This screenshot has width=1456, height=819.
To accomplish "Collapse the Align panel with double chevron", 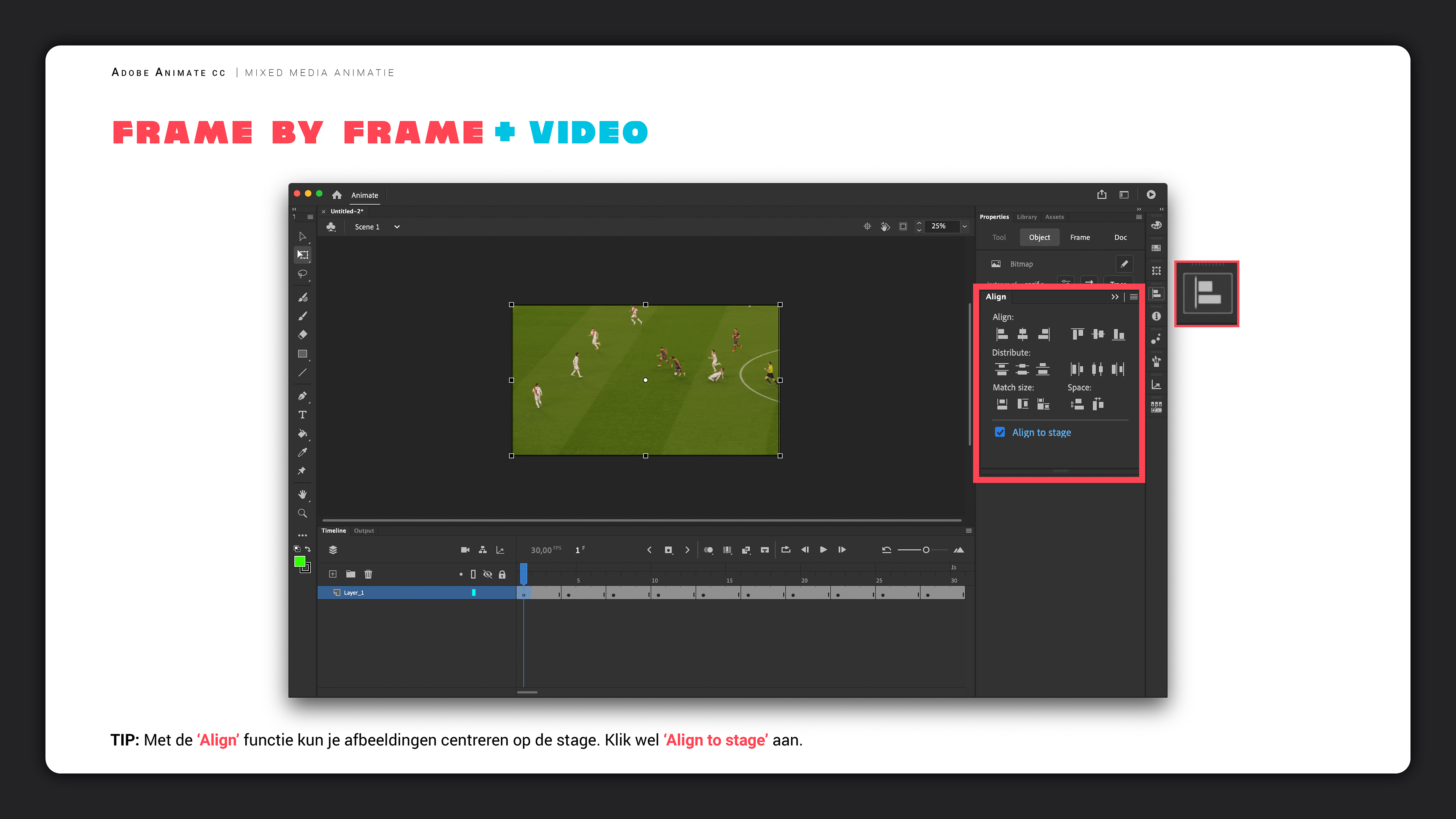I will 1115,297.
